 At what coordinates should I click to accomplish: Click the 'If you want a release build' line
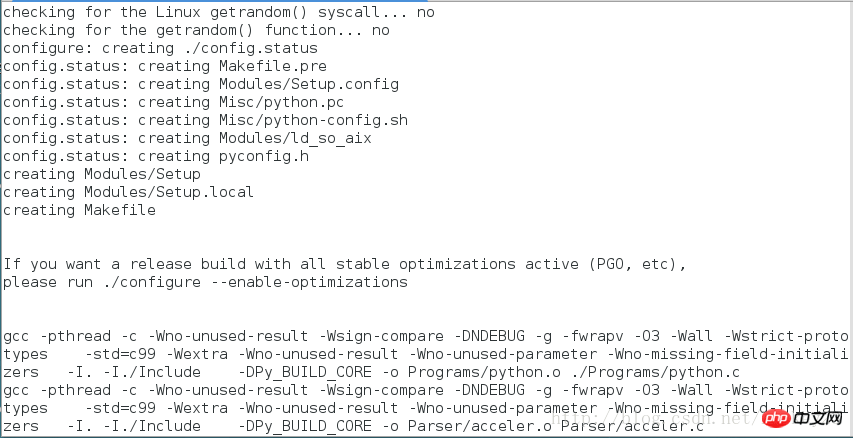pyautogui.click(x=345, y=264)
